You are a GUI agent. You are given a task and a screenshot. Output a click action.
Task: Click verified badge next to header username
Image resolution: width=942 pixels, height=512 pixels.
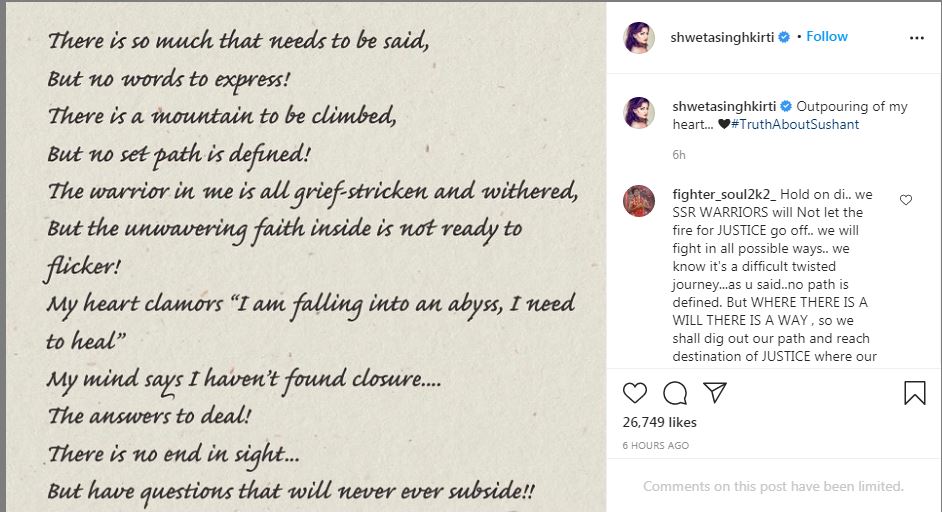(784, 37)
